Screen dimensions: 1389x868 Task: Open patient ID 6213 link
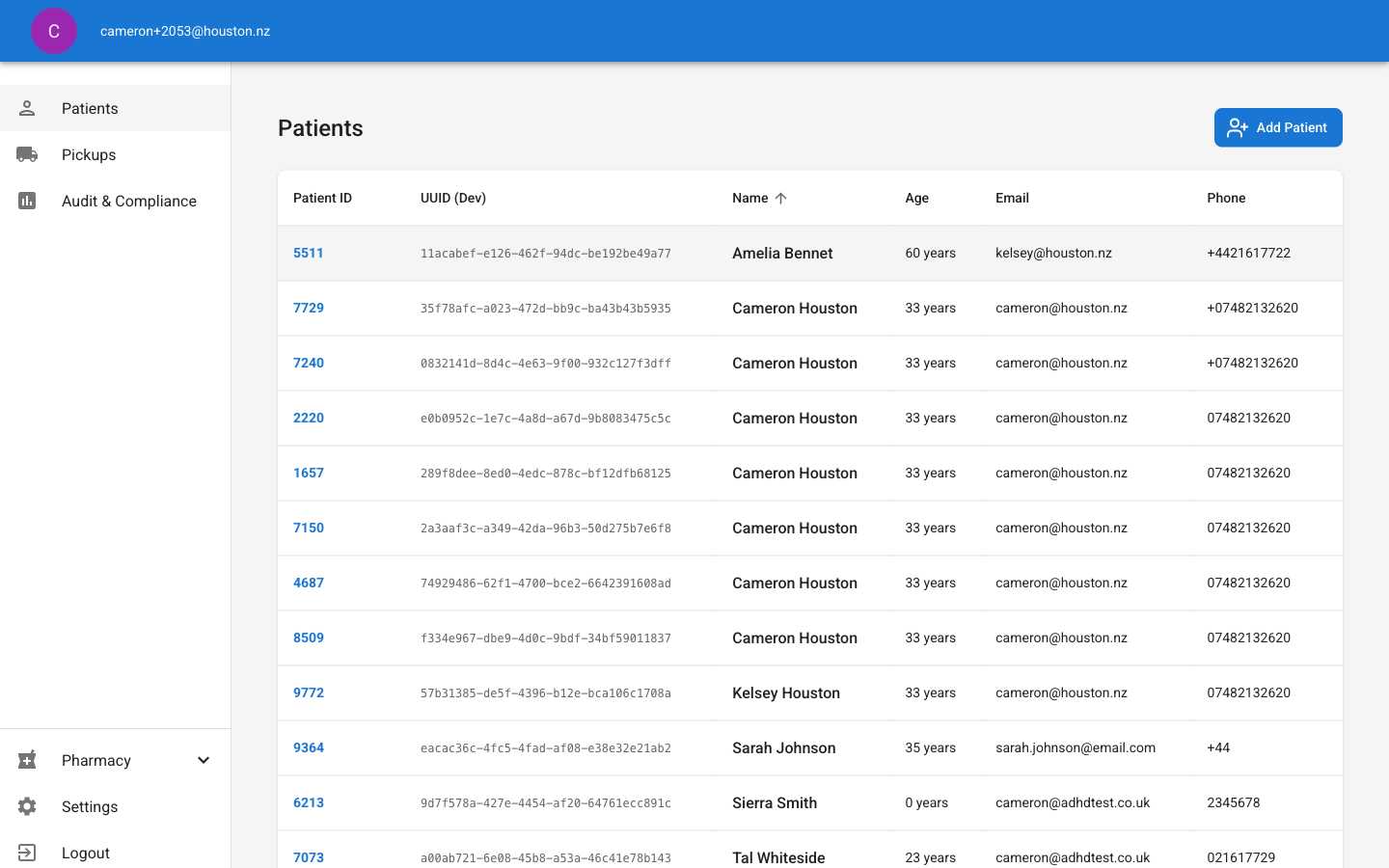tap(309, 802)
